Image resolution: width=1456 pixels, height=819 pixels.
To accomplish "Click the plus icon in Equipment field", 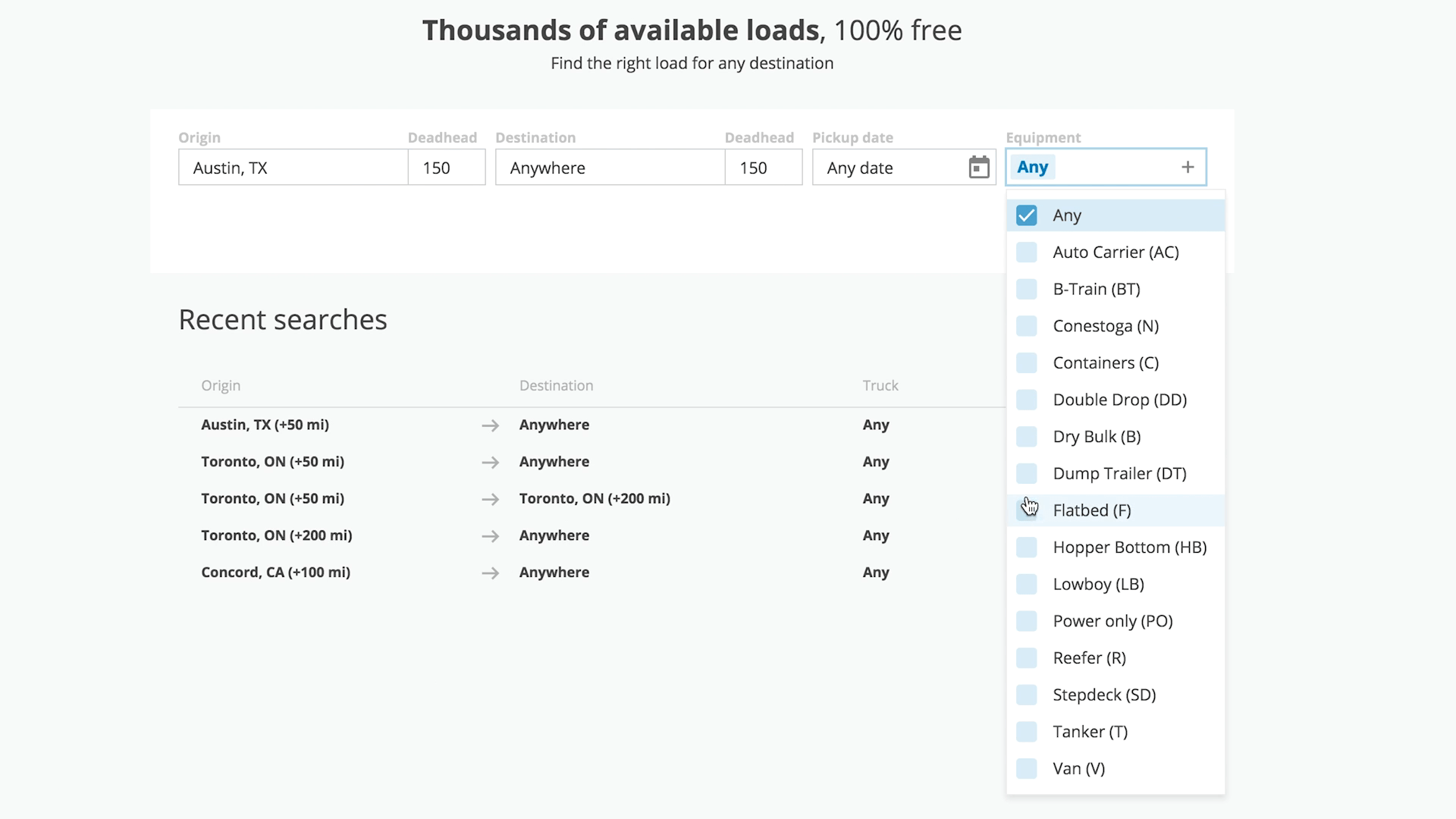I will [1188, 168].
